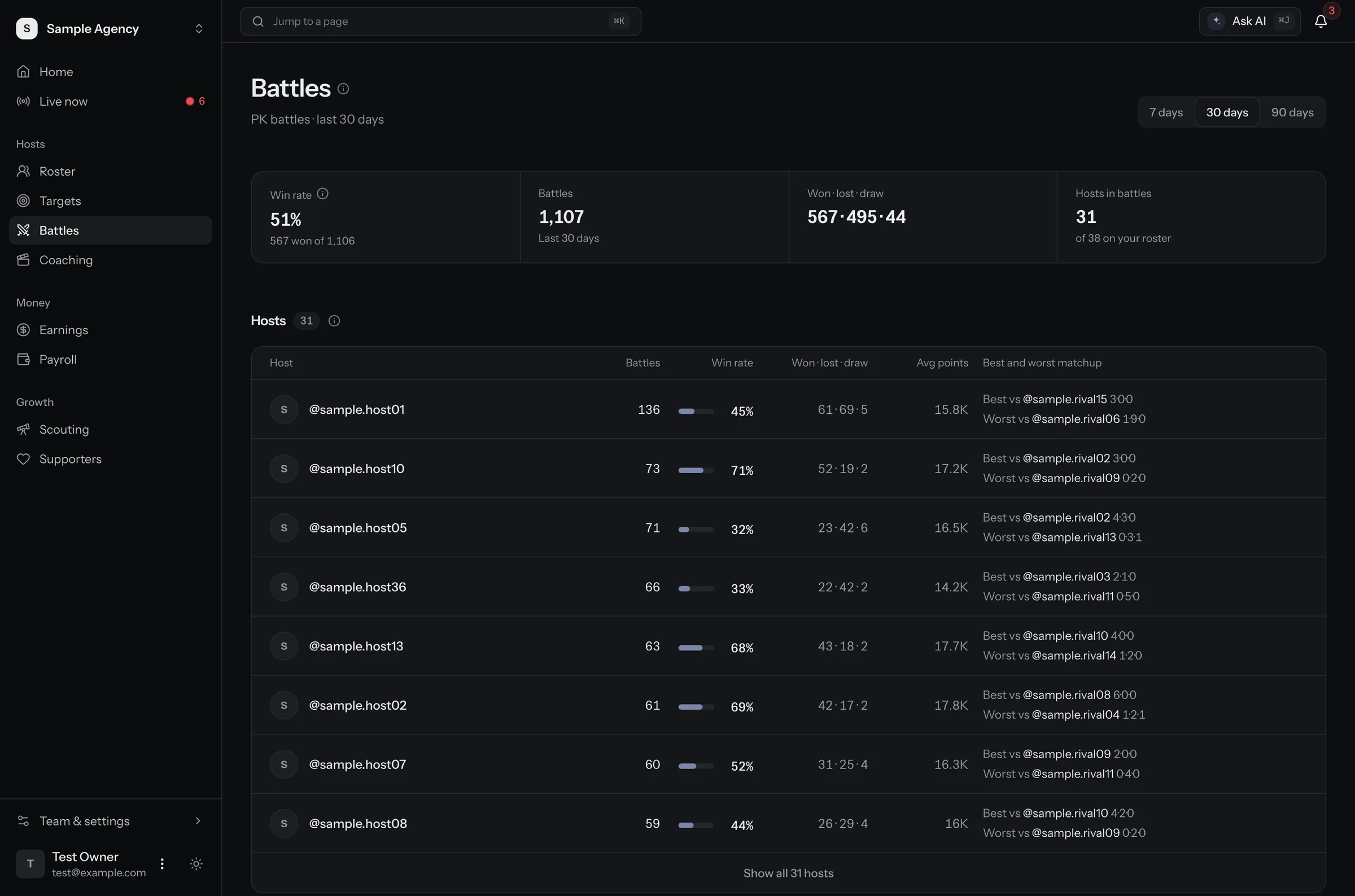
Task: Open the Ask AI button
Action: (1250, 21)
